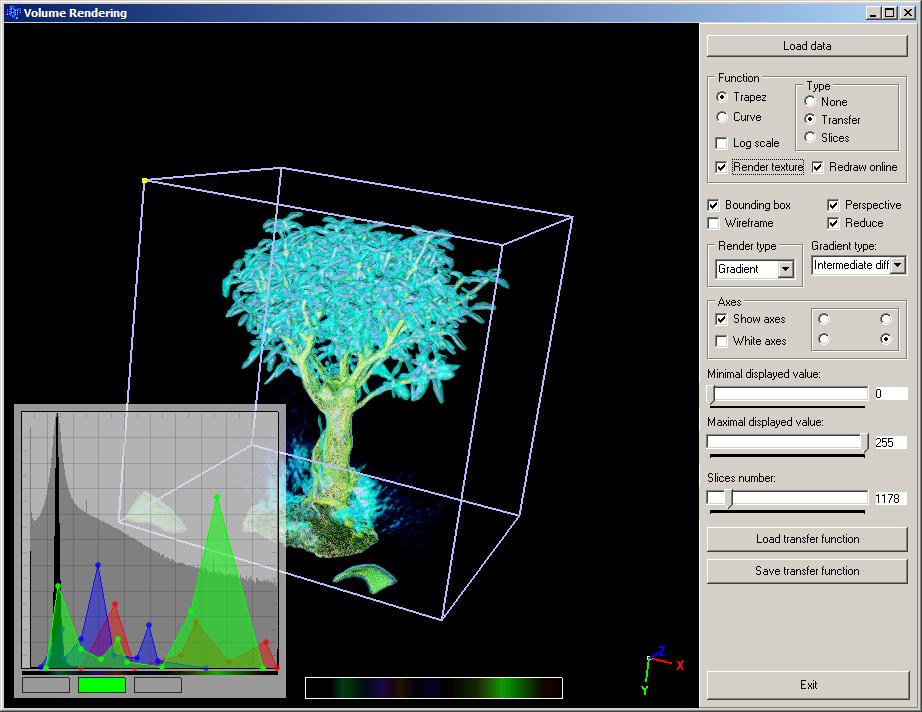Screen dimensions: 922x712
Task: Toggle the Render texture checkbox
Action: click(x=721, y=167)
